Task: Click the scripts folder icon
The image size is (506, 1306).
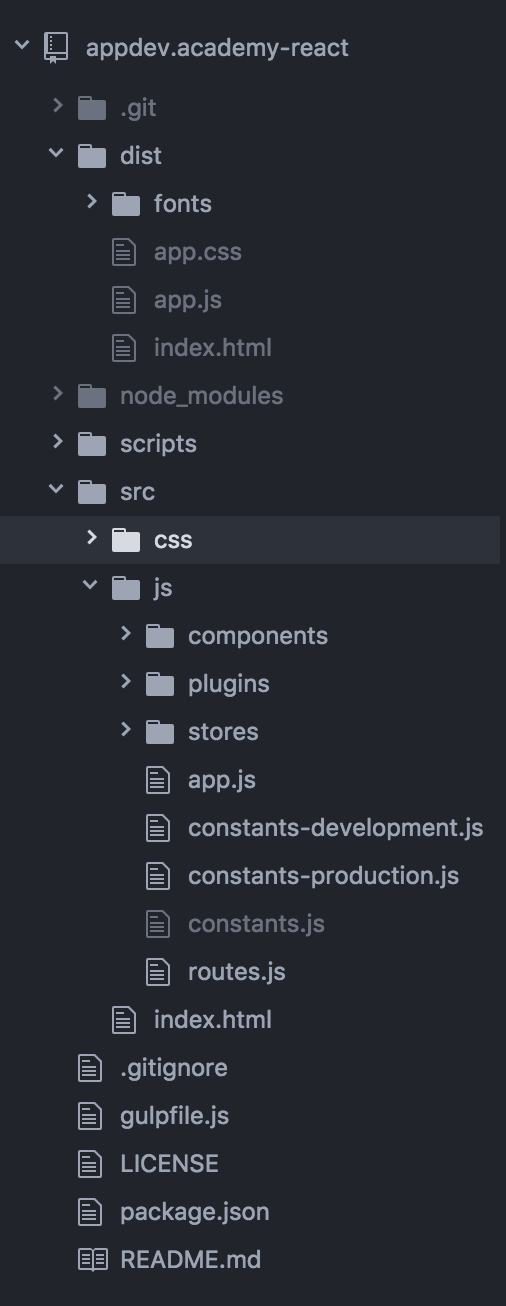Action: point(92,443)
